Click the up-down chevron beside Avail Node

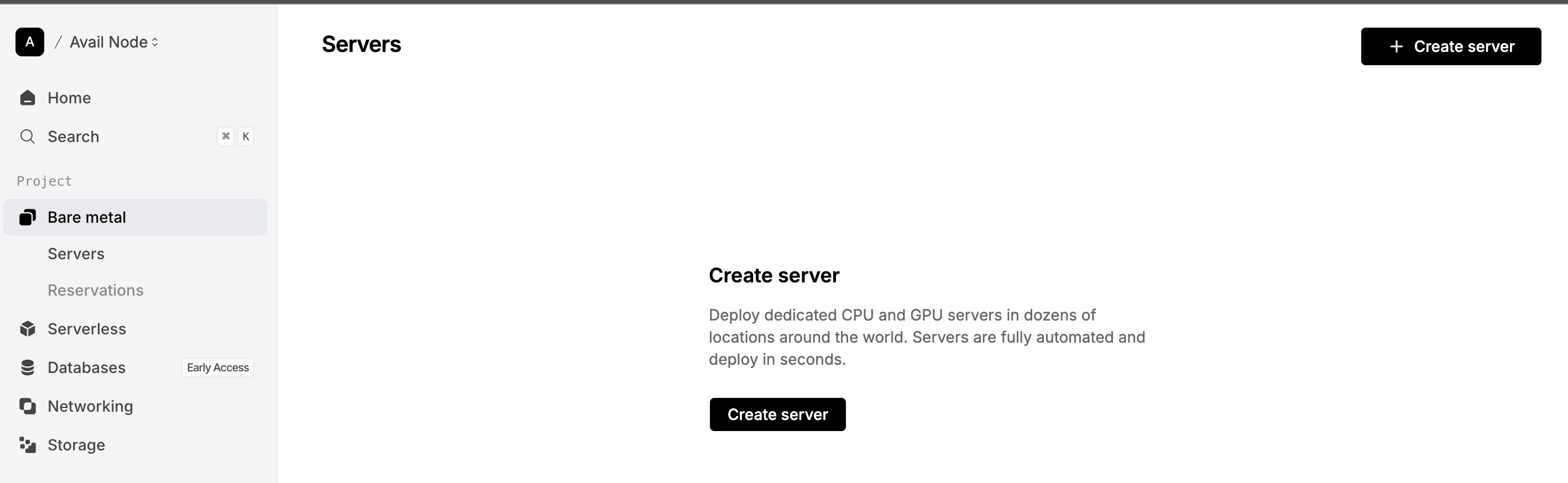tap(155, 42)
